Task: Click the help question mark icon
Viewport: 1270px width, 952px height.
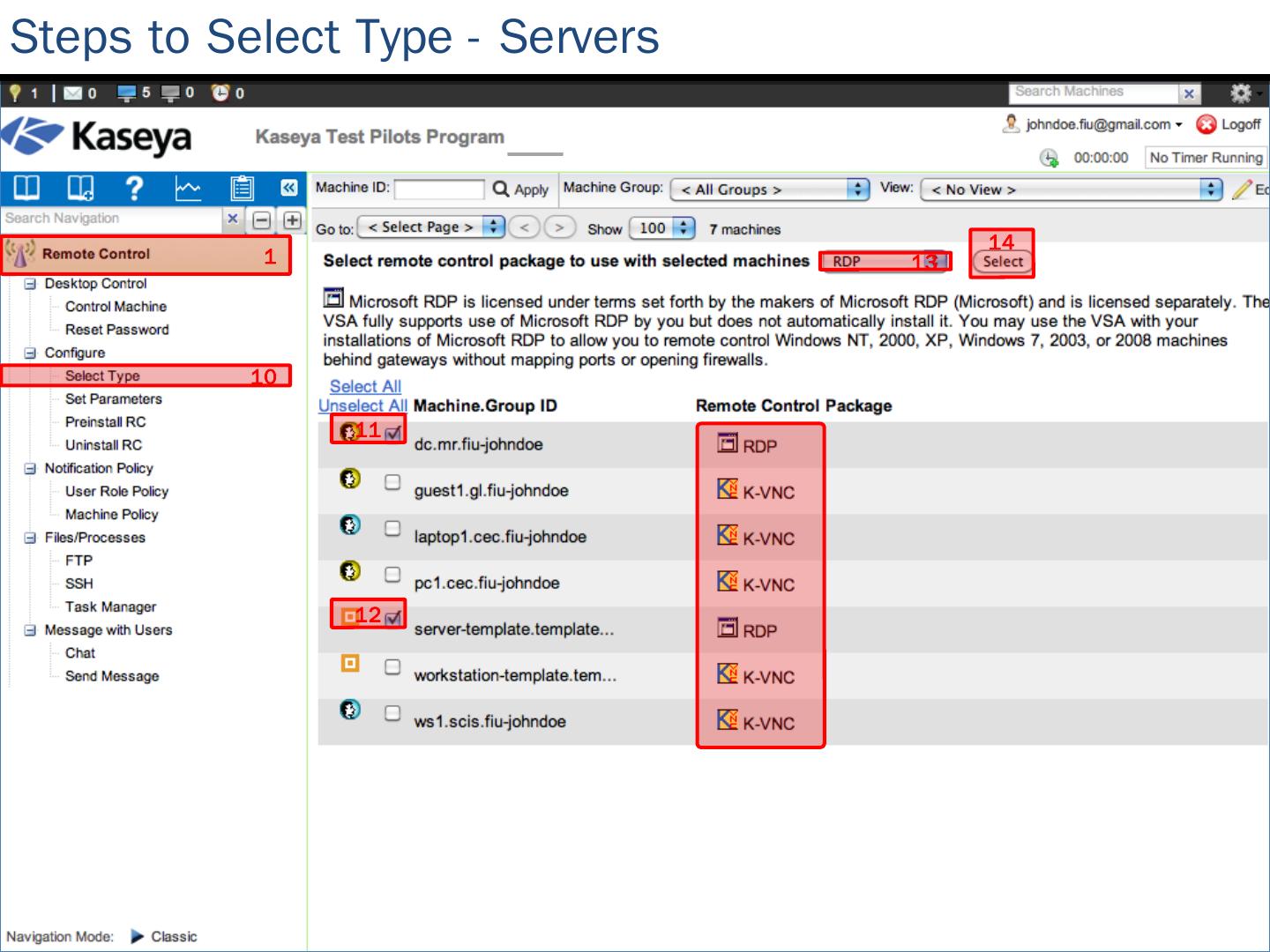Action: [134, 188]
